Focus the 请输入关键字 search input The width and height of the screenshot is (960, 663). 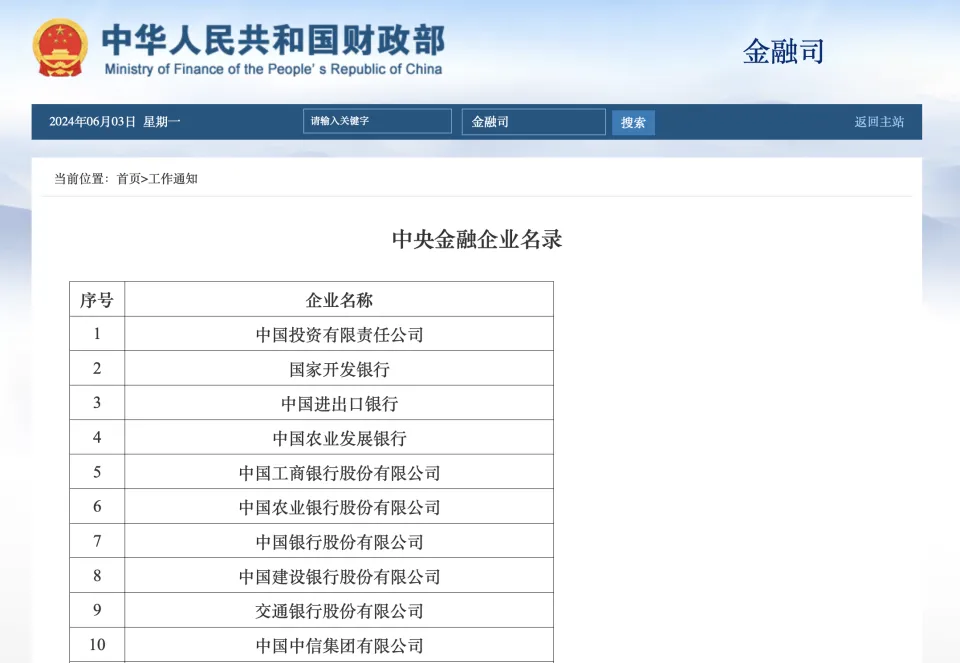pyautogui.click(x=377, y=121)
